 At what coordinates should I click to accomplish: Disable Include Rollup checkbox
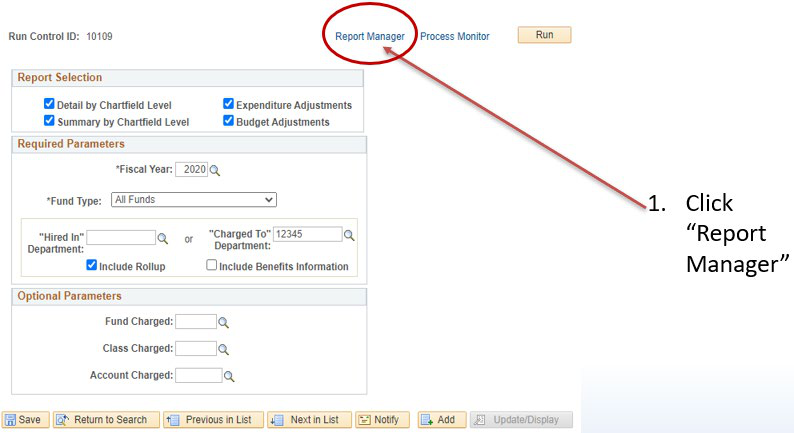click(92, 265)
